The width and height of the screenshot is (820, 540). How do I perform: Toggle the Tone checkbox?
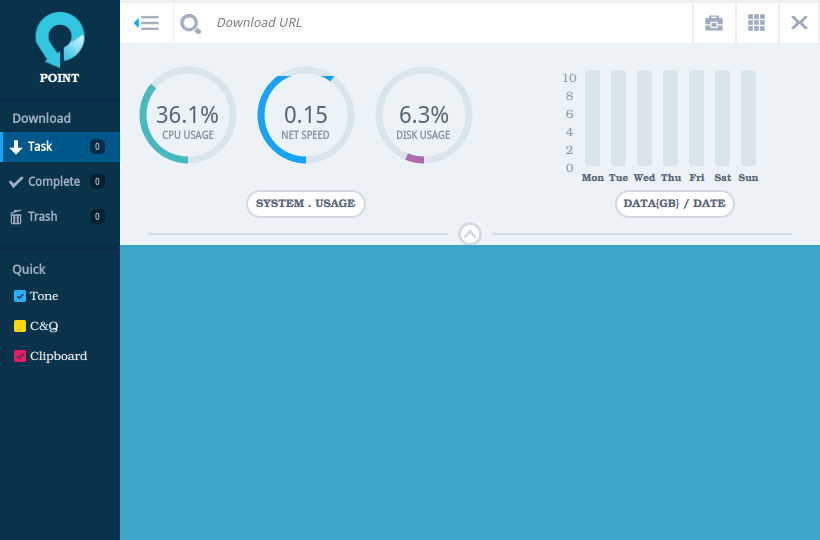point(20,296)
